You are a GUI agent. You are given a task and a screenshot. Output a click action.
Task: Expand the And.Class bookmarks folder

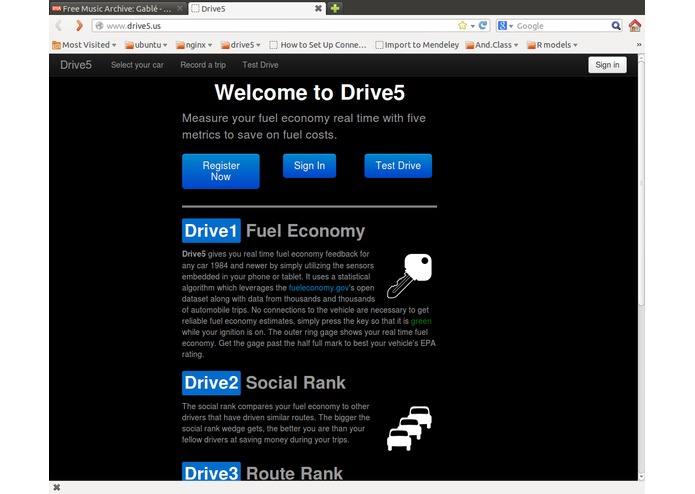coord(492,45)
